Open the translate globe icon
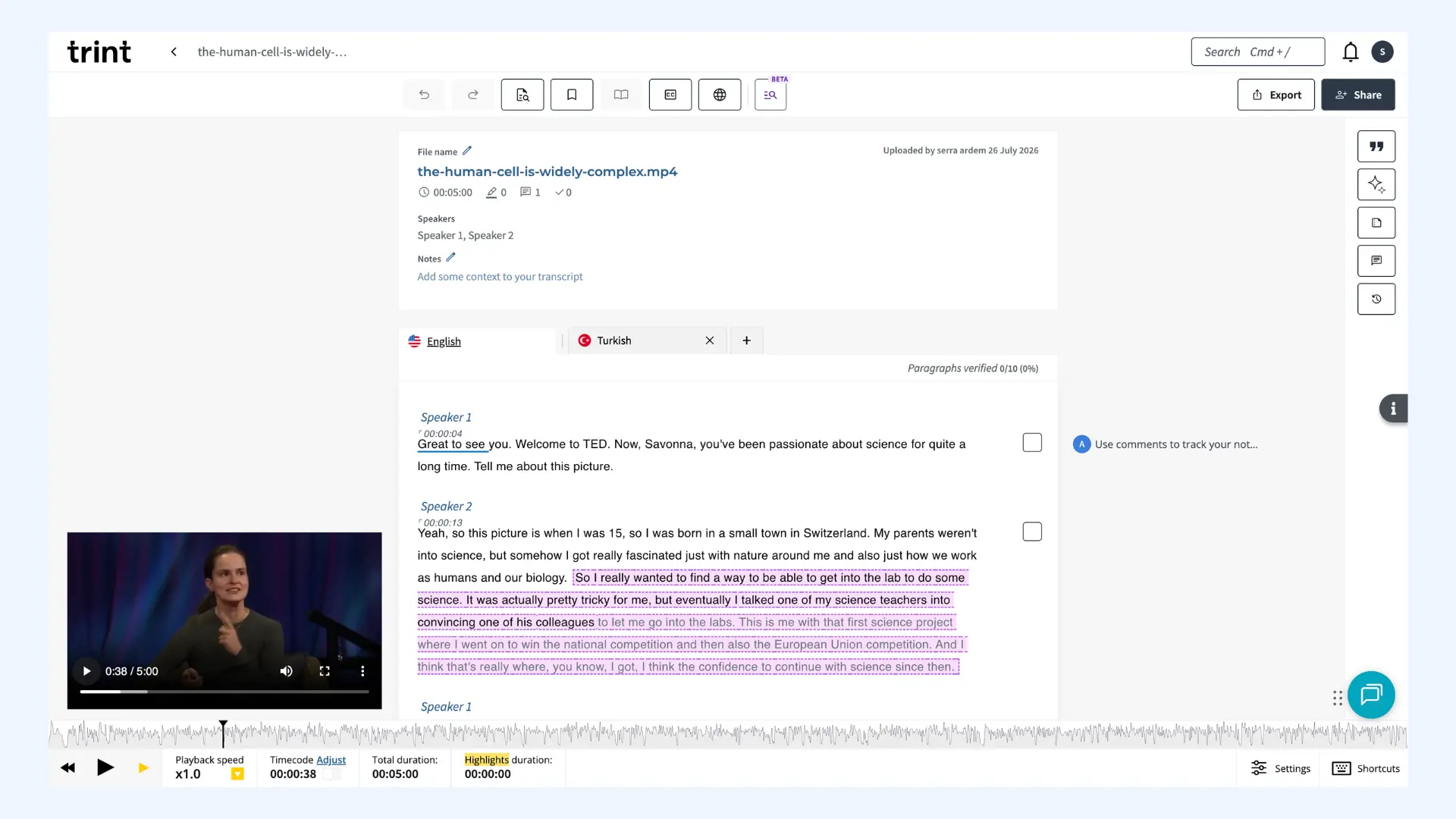This screenshot has height=819, width=1456. coord(720,95)
